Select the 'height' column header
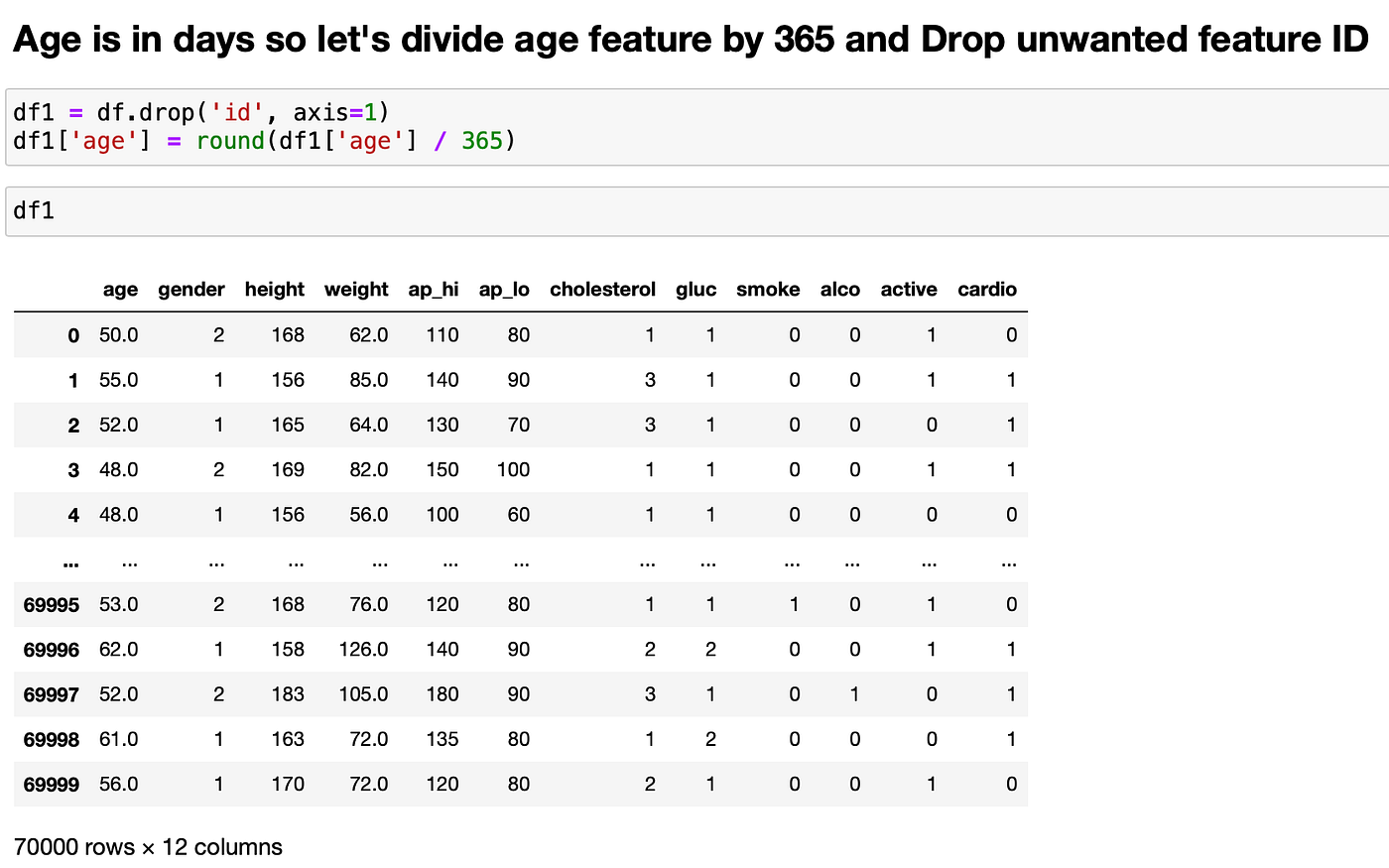 pos(274,290)
